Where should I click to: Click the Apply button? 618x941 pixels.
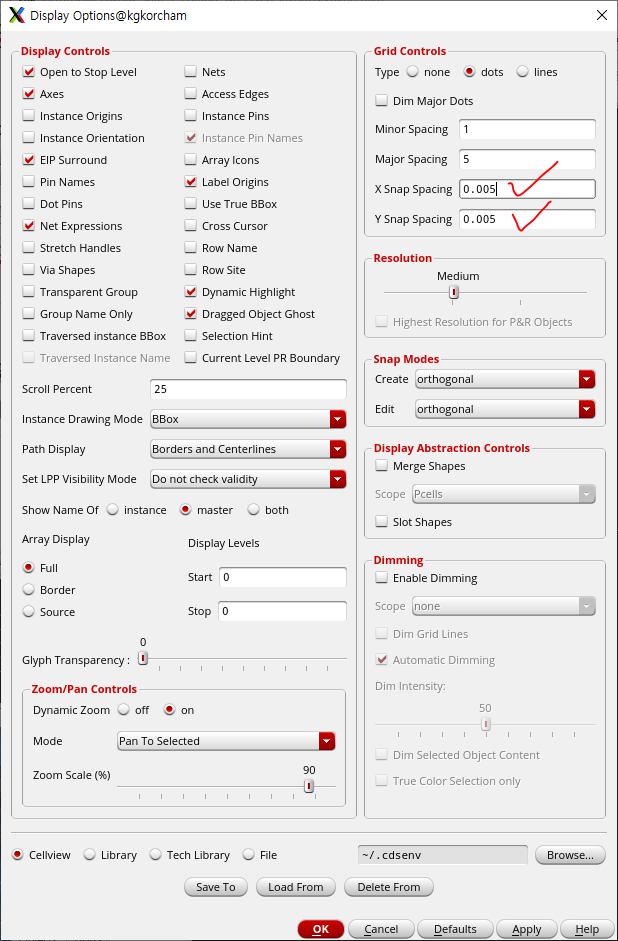[x=527, y=929]
